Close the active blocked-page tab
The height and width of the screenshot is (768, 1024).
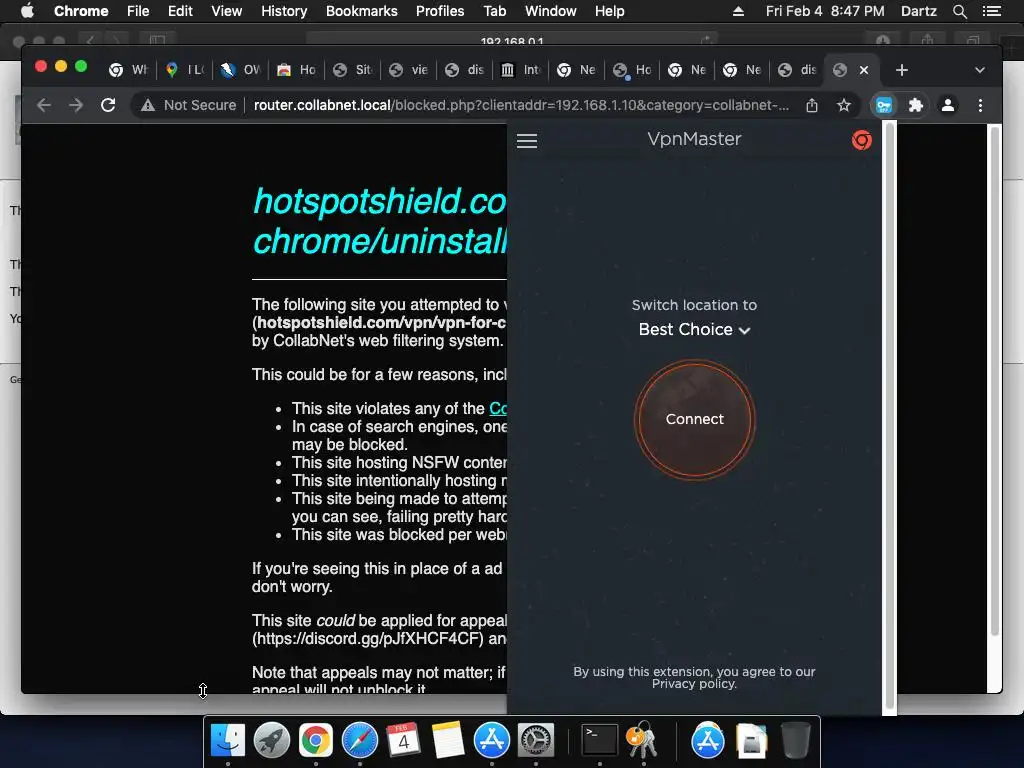[x=864, y=70]
